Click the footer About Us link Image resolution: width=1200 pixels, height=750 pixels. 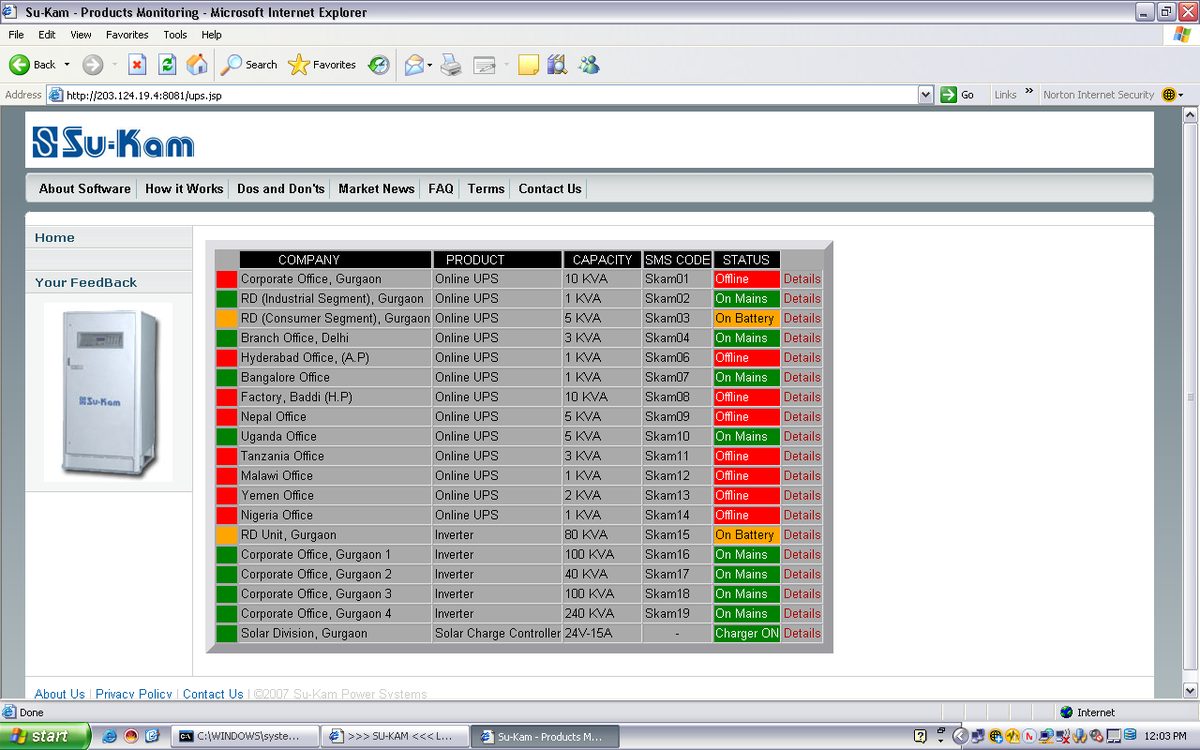tap(59, 694)
